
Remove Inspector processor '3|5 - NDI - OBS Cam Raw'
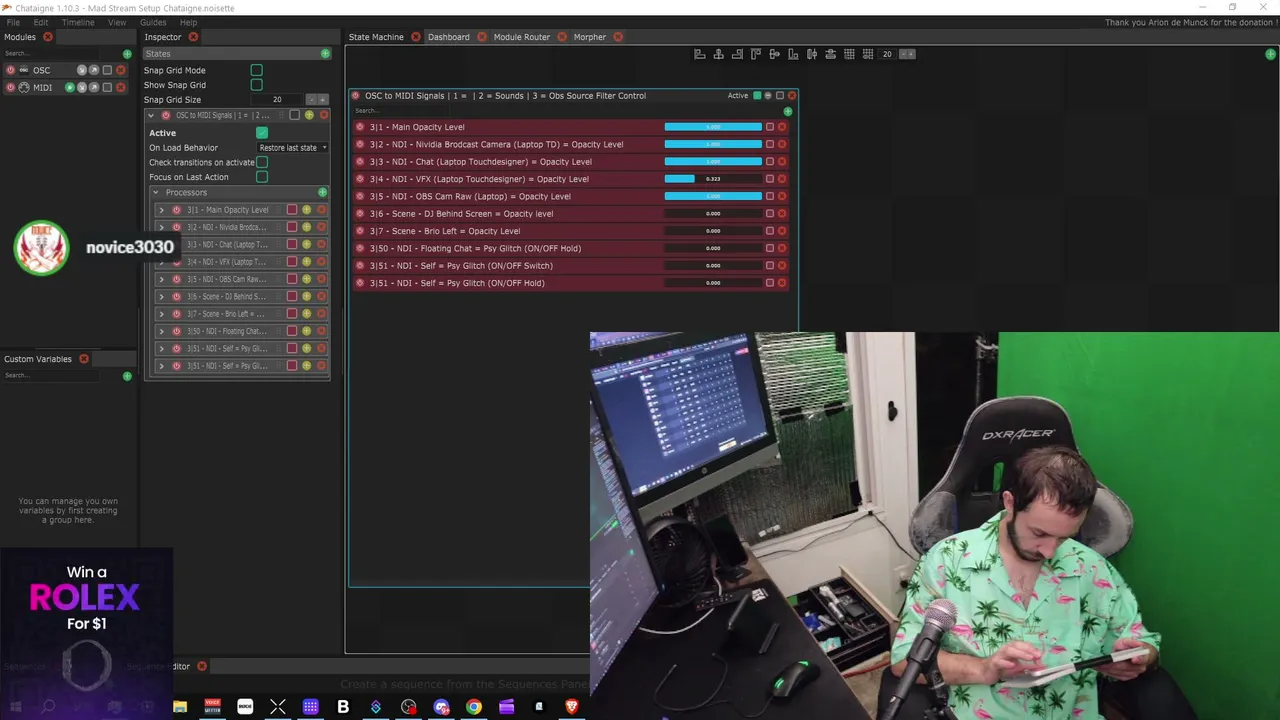click(321, 279)
